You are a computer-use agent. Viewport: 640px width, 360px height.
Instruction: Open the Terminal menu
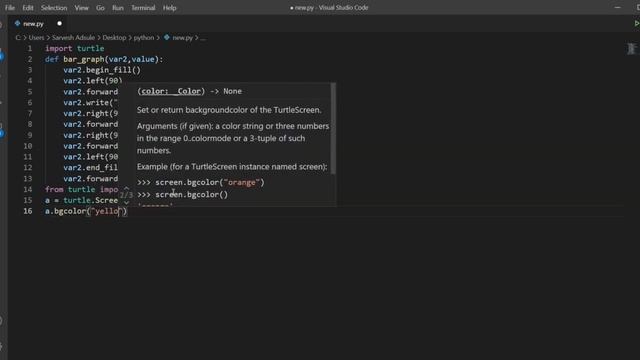pyautogui.click(x=143, y=8)
